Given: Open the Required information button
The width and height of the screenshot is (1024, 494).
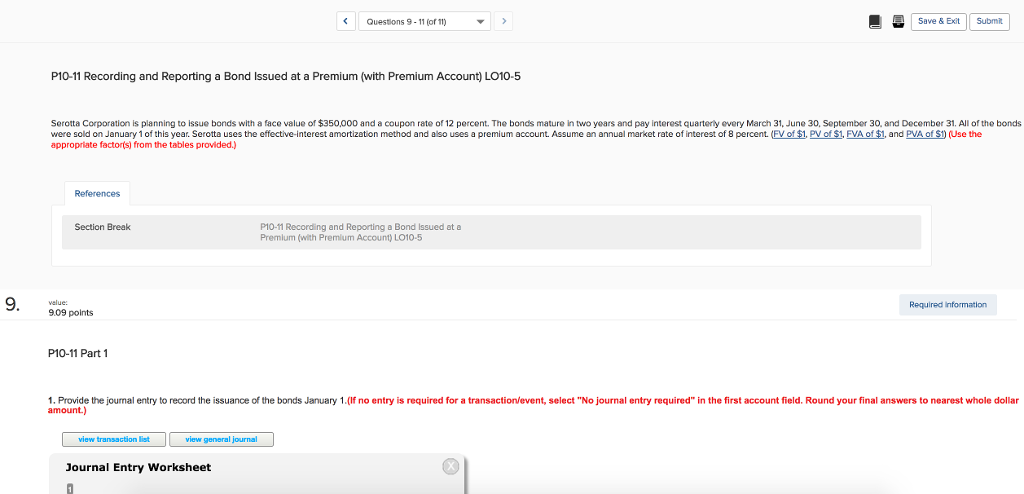Looking at the screenshot, I should tap(946, 305).
